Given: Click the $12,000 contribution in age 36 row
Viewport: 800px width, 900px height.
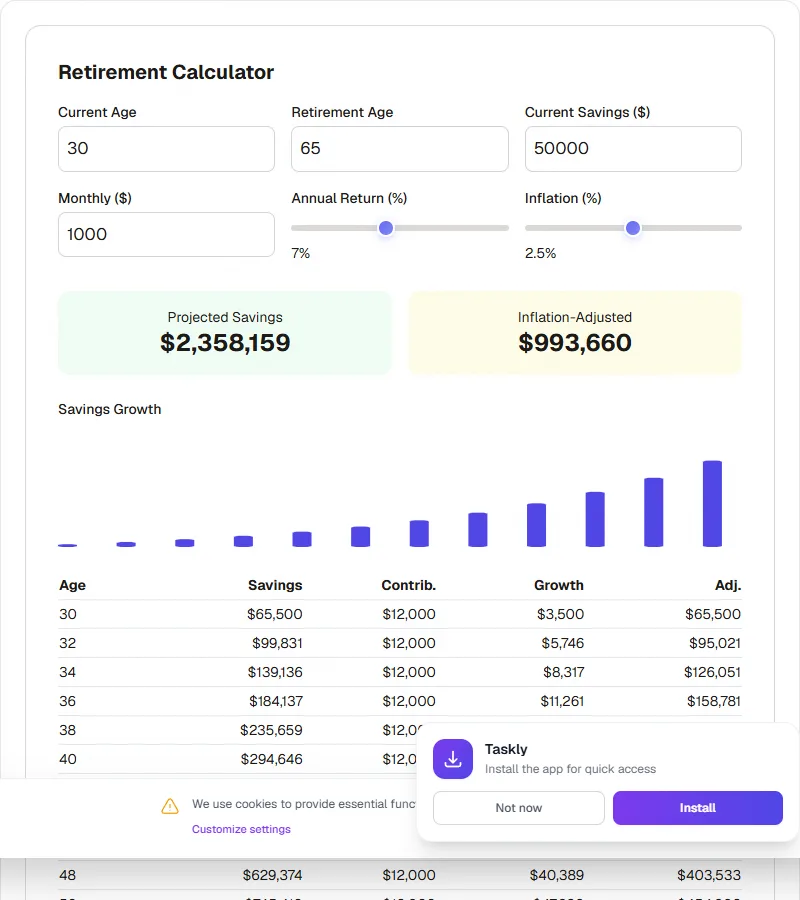Looking at the screenshot, I should (x=409, y=701).
